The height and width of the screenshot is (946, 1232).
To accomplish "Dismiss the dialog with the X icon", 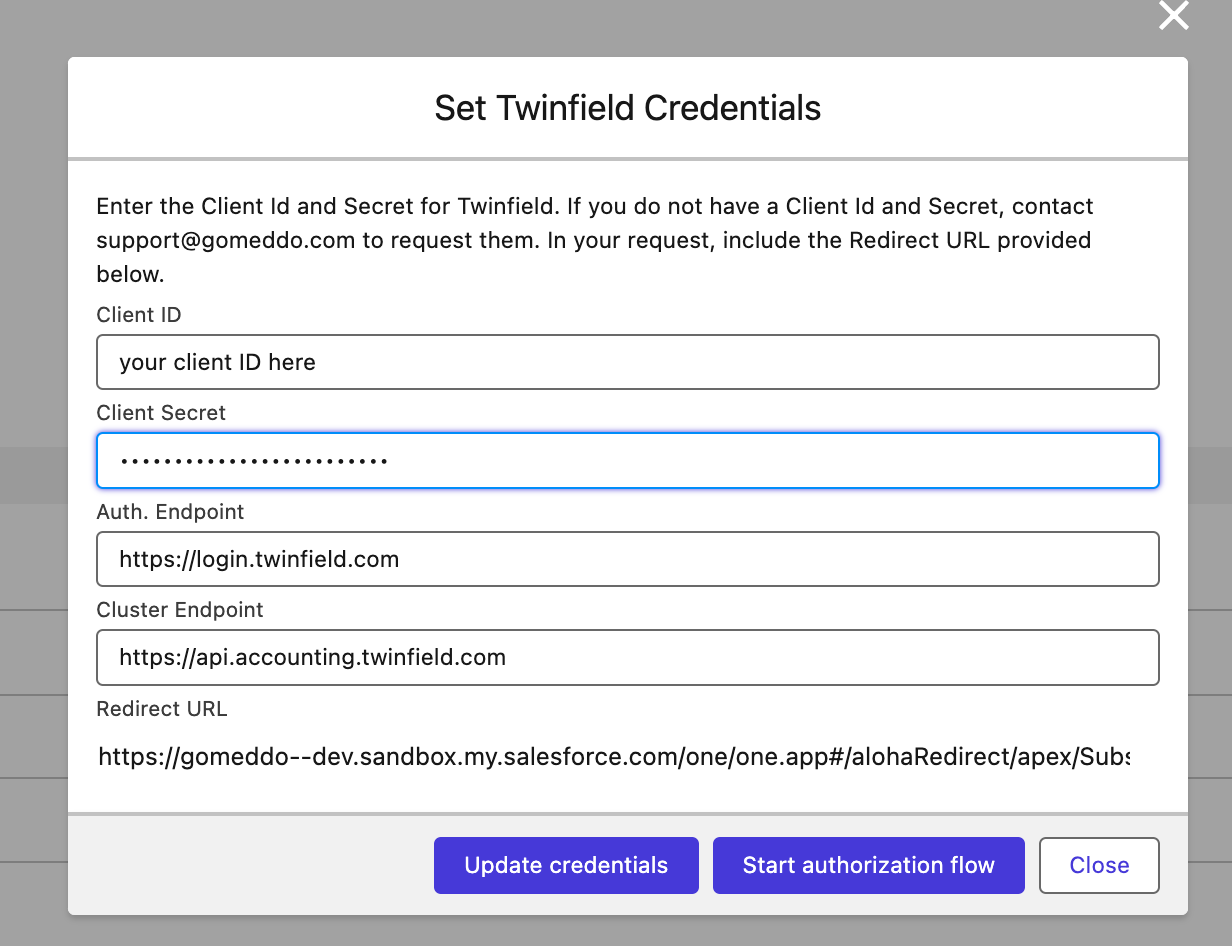I will (1173, 16).
